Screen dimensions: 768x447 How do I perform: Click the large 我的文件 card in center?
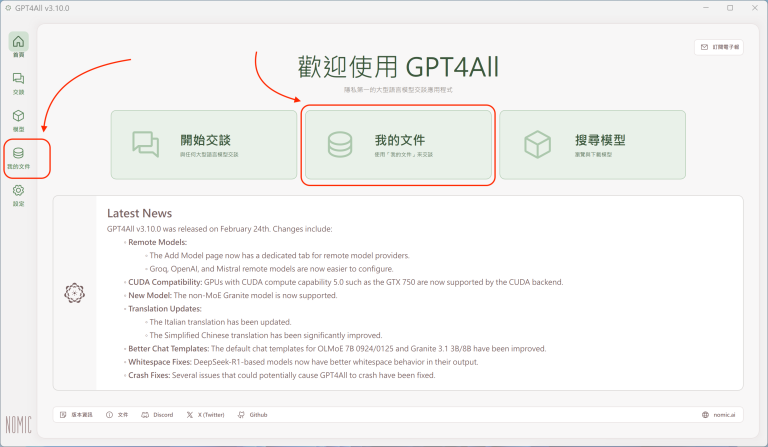(x=398, y=145)
